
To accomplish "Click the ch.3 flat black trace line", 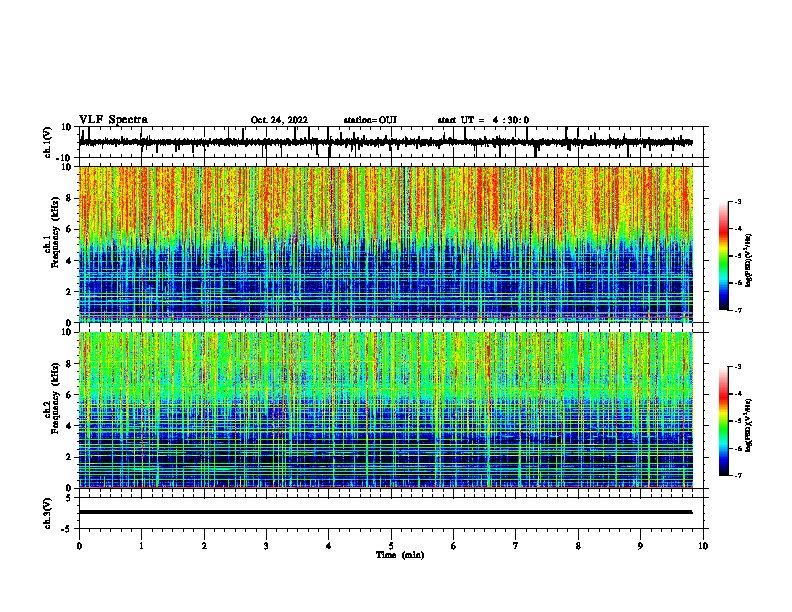I will point(385,512).
